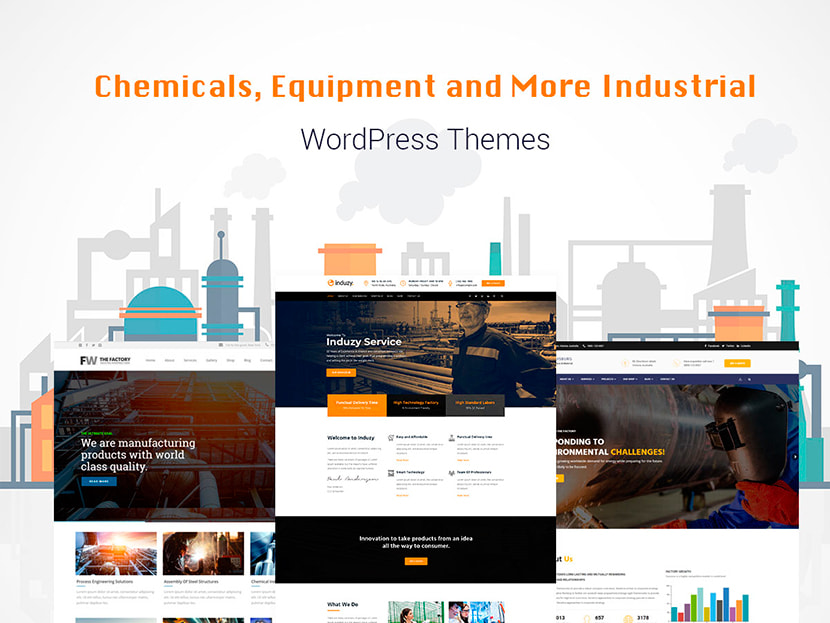The width and height of the screenshot is (830, 623).
Task: Expand the Blog dropdown in the blue navigation bar
Action: [x=648, y=379]
